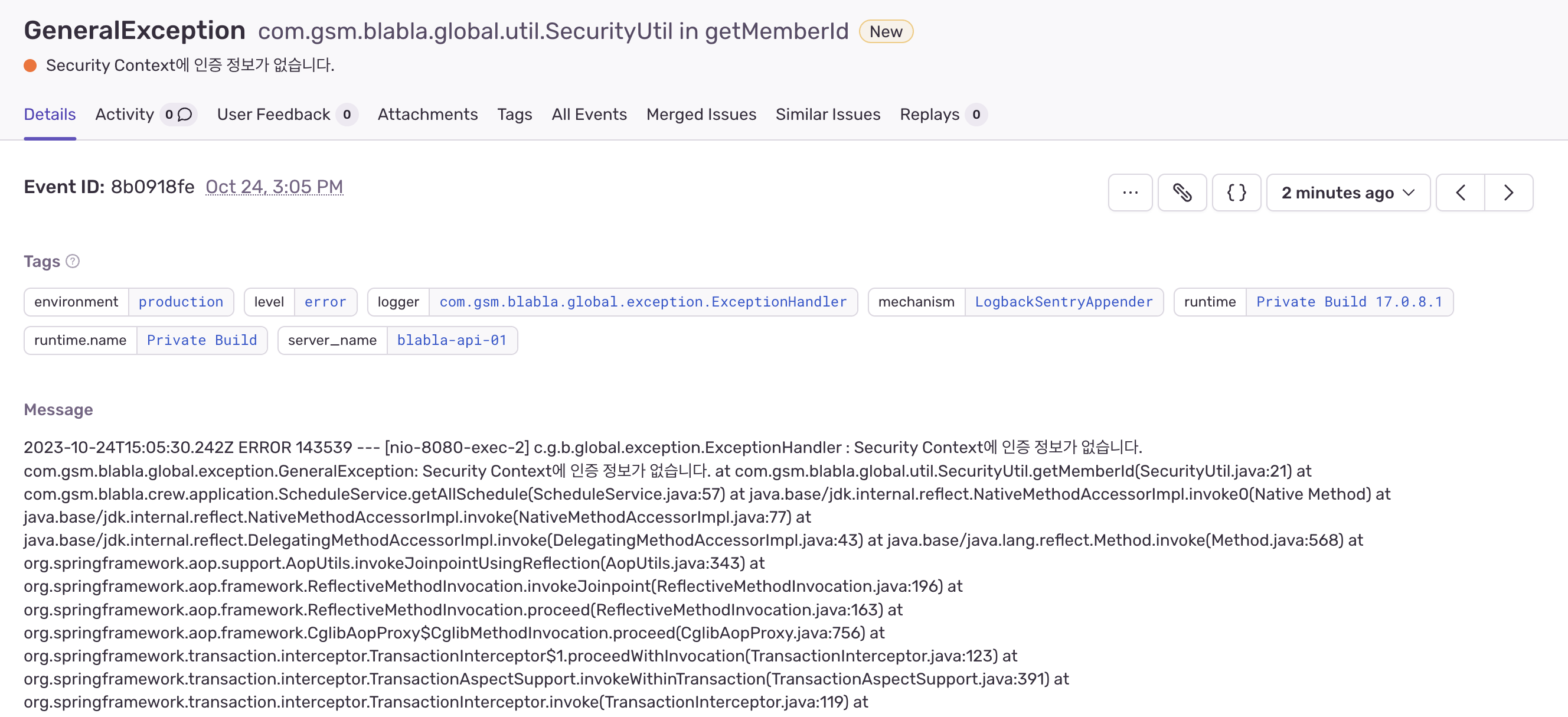Open the All Events tab

589,115
